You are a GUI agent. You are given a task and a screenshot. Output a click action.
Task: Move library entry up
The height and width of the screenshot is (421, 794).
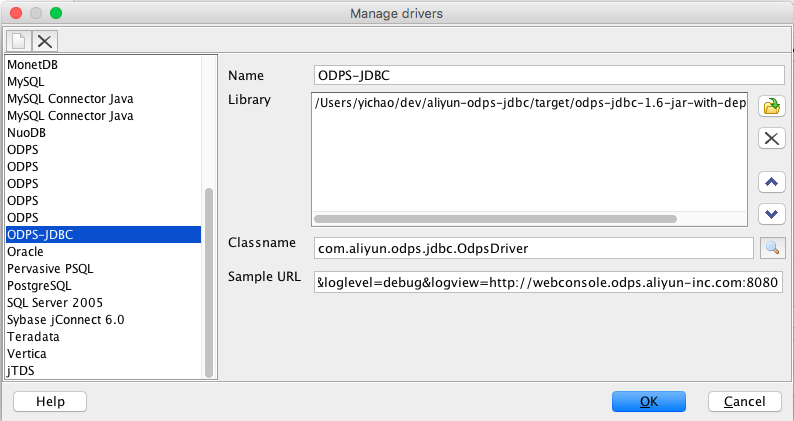[x=770, y=182]
